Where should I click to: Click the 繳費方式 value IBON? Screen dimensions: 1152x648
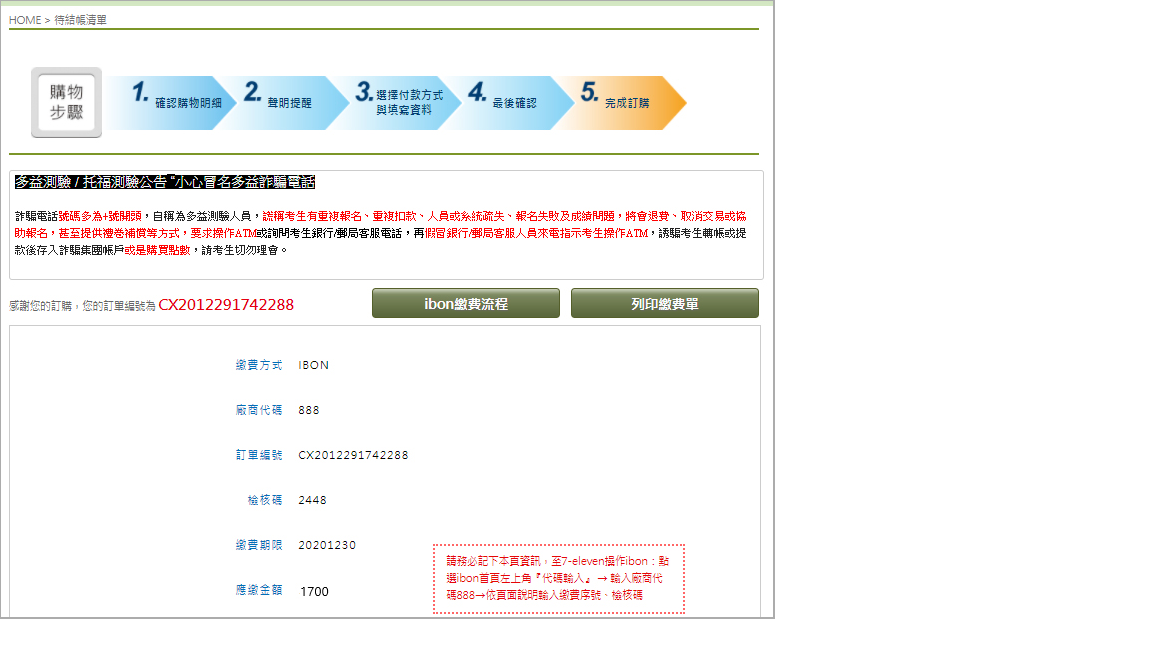pos(313,365)
